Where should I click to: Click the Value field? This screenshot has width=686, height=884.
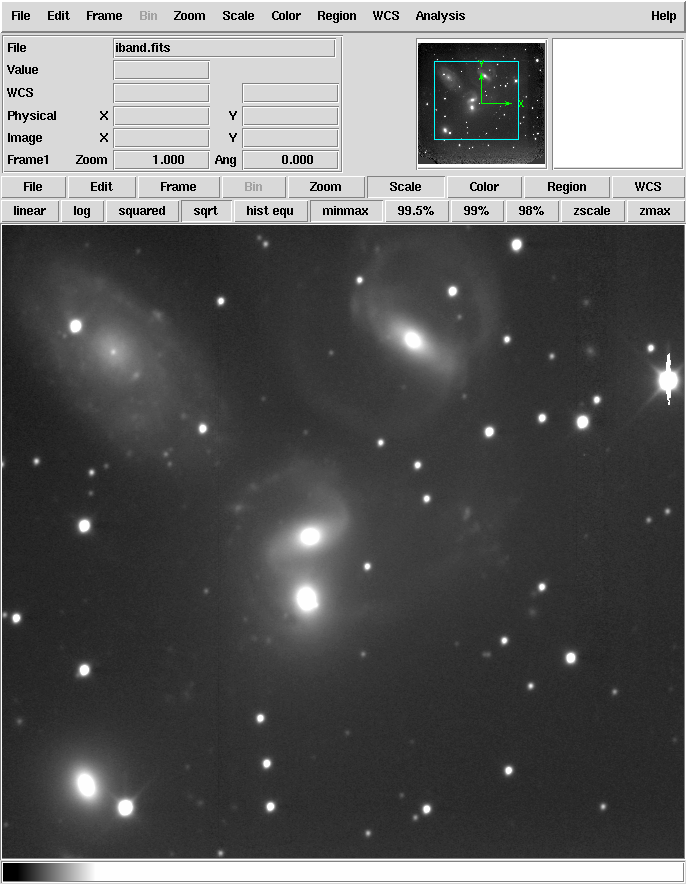point(161,70)
